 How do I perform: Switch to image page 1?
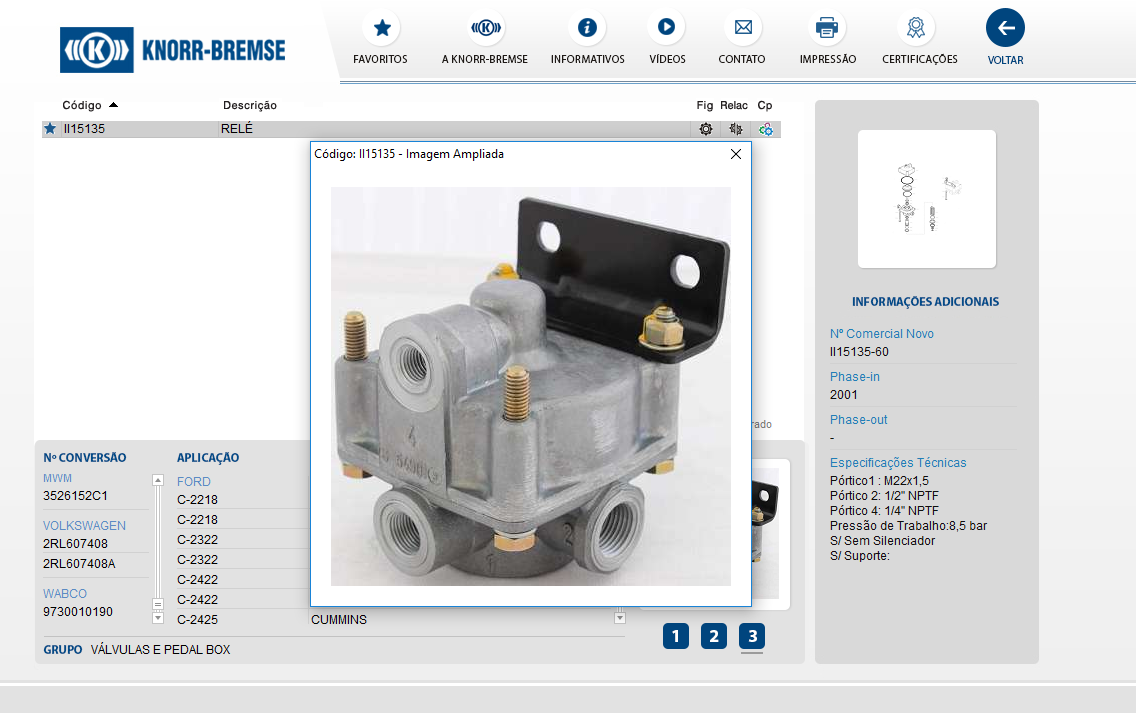coord(675,636)
